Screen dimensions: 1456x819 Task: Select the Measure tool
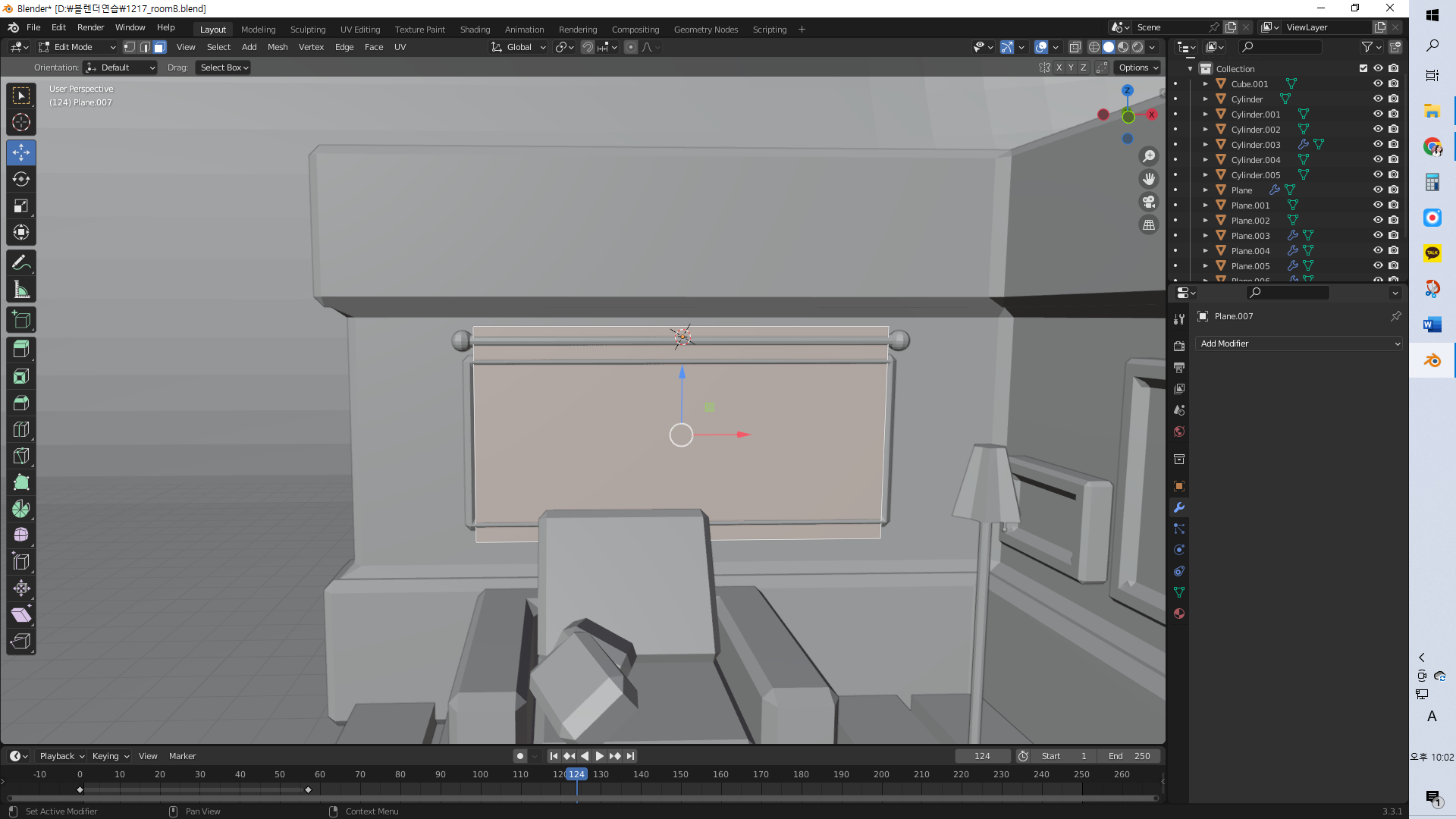tap(21, 290)
